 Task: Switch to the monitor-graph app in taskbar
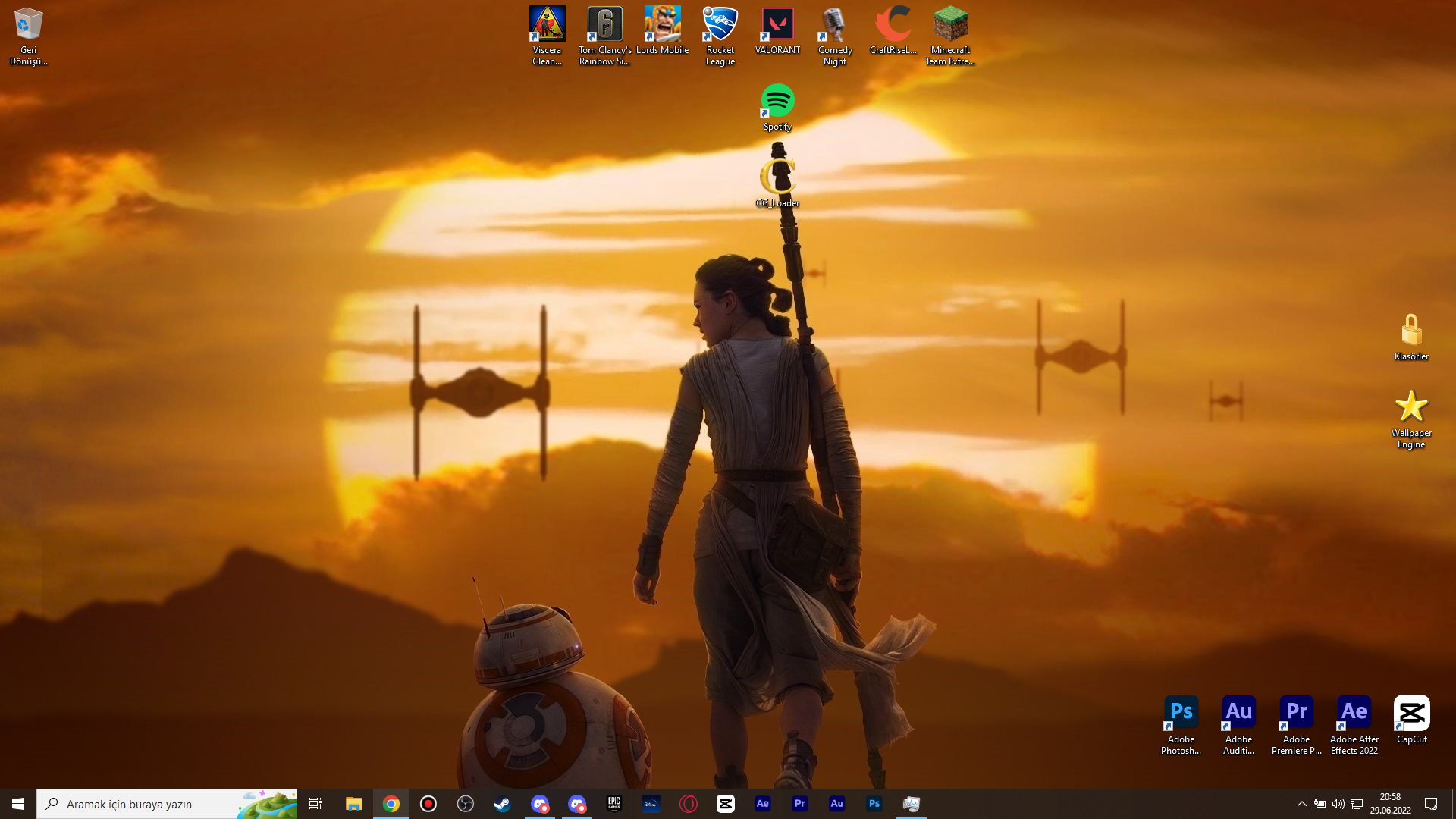[912, 804]
